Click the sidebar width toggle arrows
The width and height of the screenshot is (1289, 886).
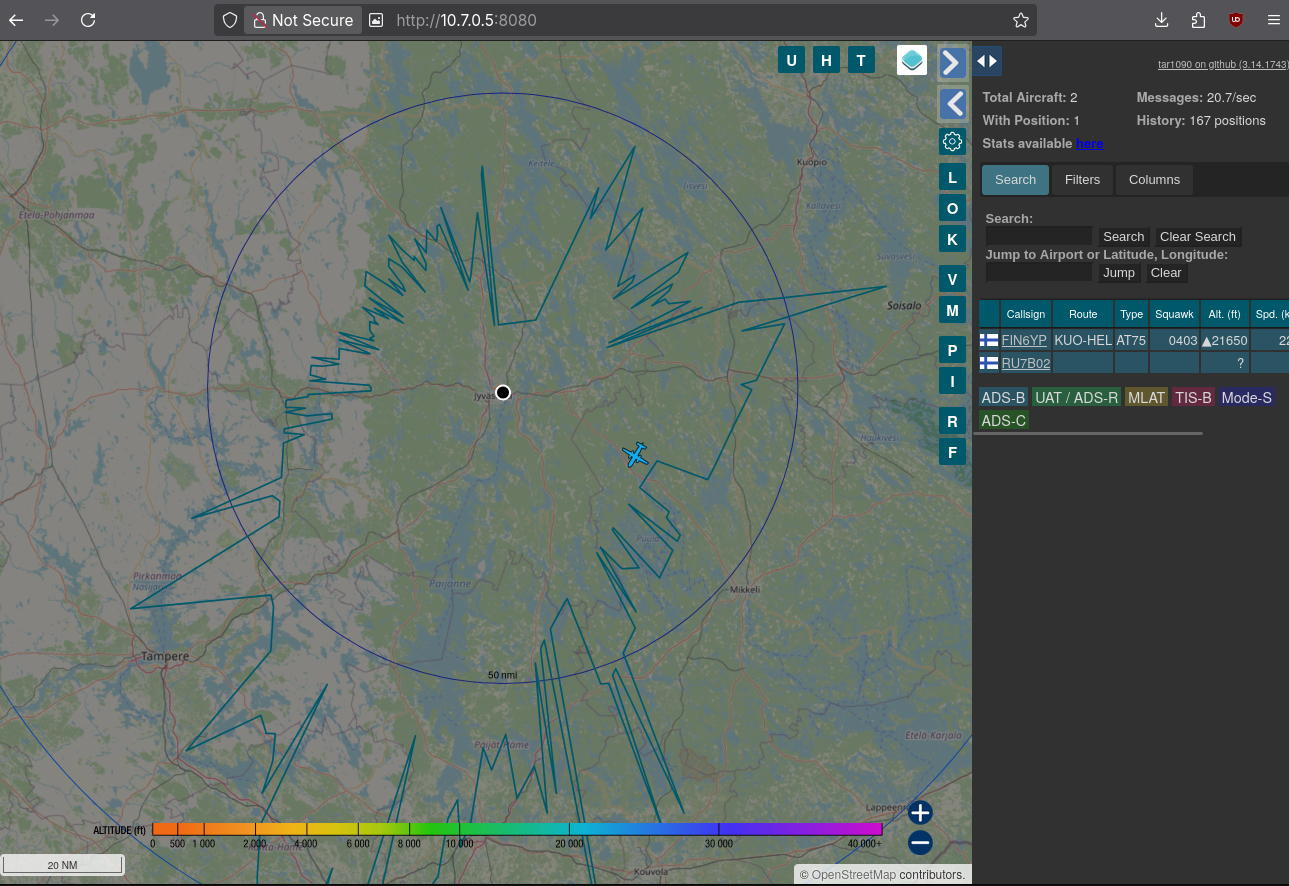987,61
